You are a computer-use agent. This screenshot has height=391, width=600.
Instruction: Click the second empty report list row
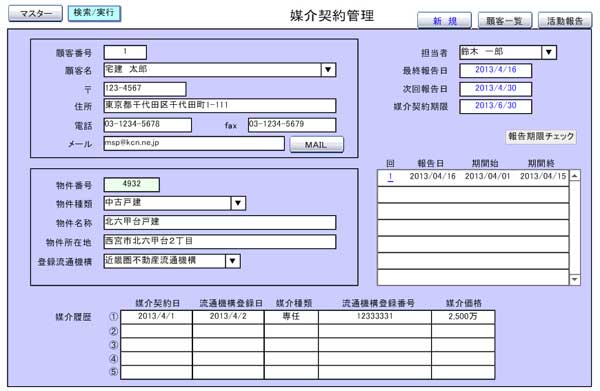point(473,211)
